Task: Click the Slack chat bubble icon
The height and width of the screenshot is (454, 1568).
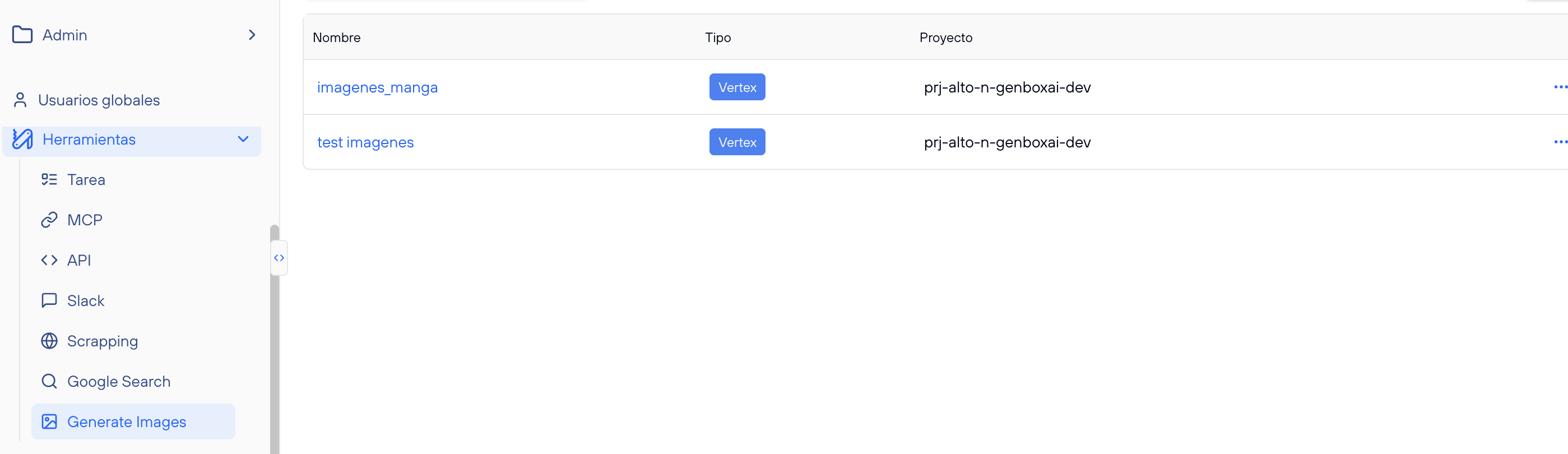Action: pos(49,300)
